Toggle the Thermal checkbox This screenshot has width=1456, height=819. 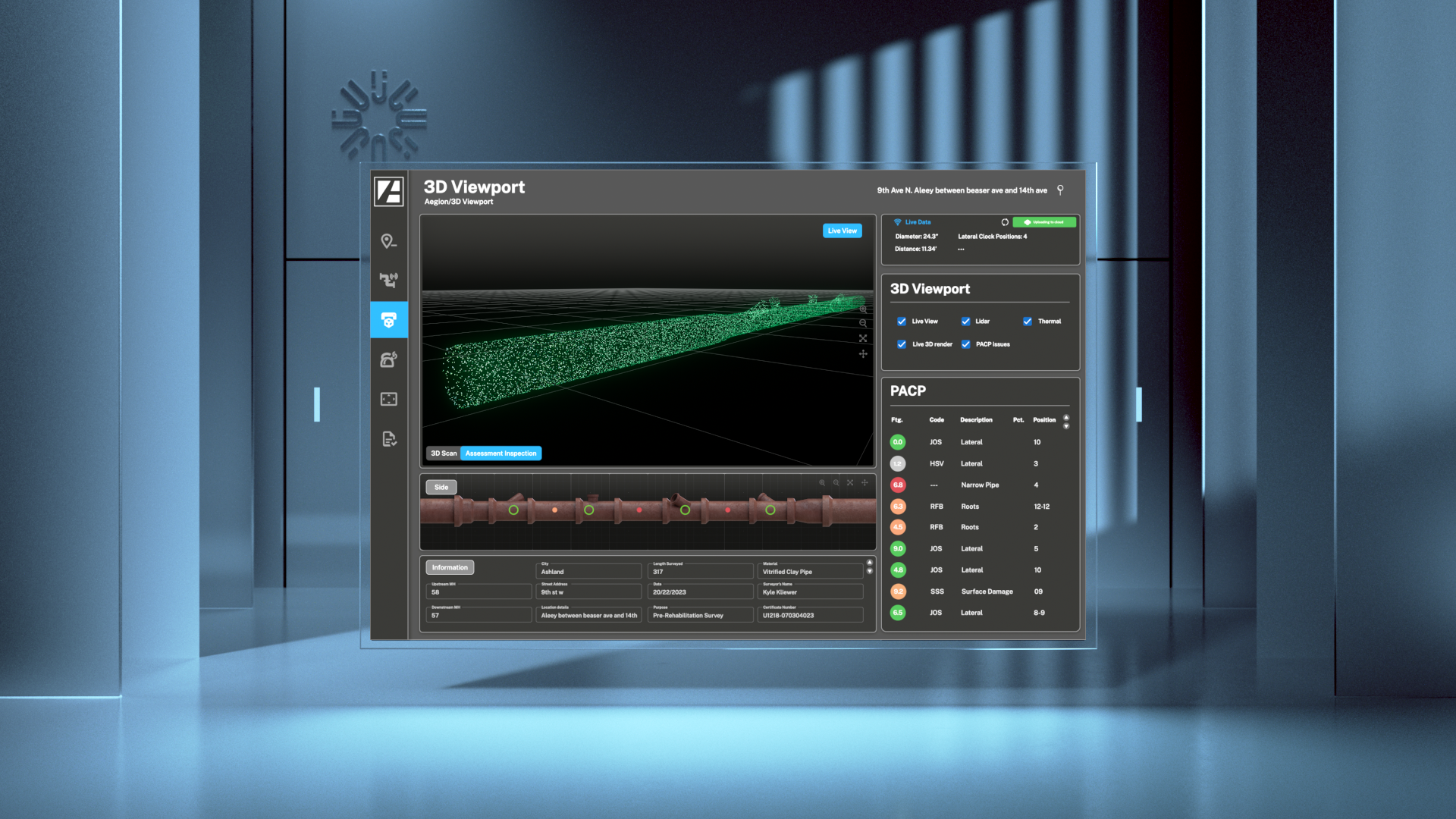(x=1028, y=322)
